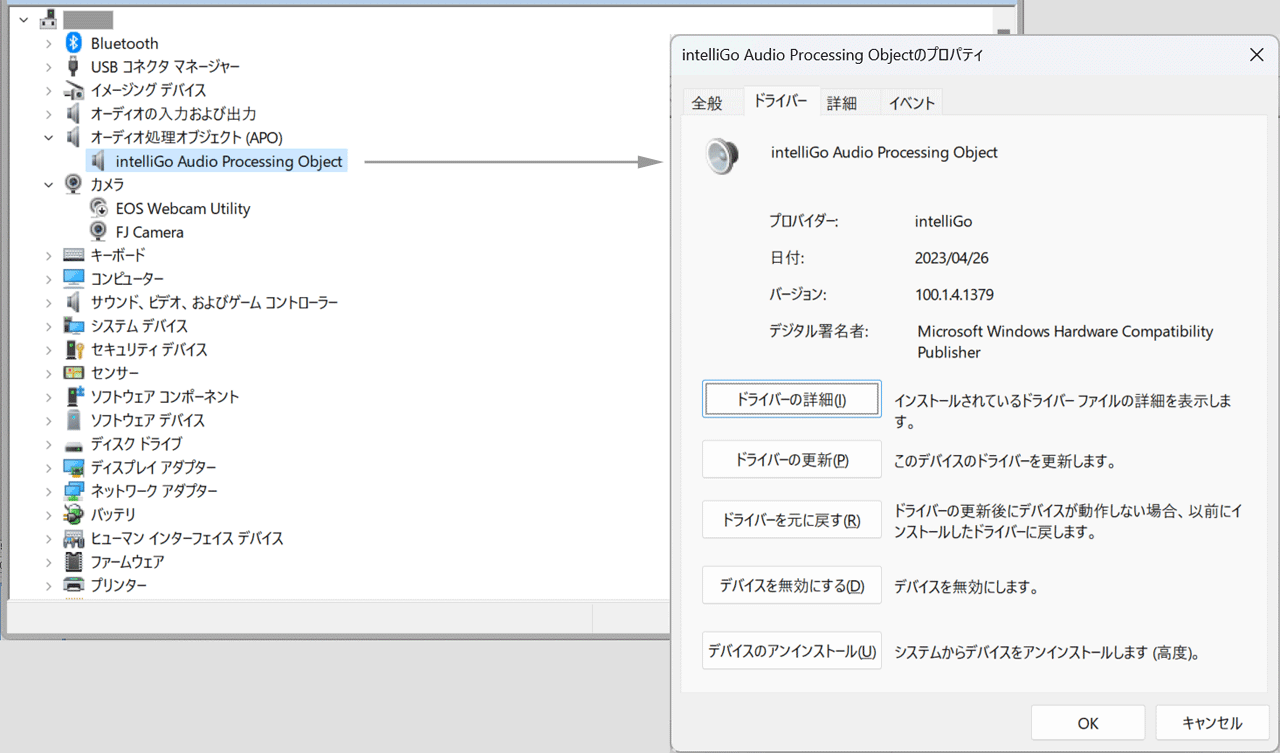Screen dimensions: 1280x753
Task: Click the センサー category icon
Action: tap(73, 373)
